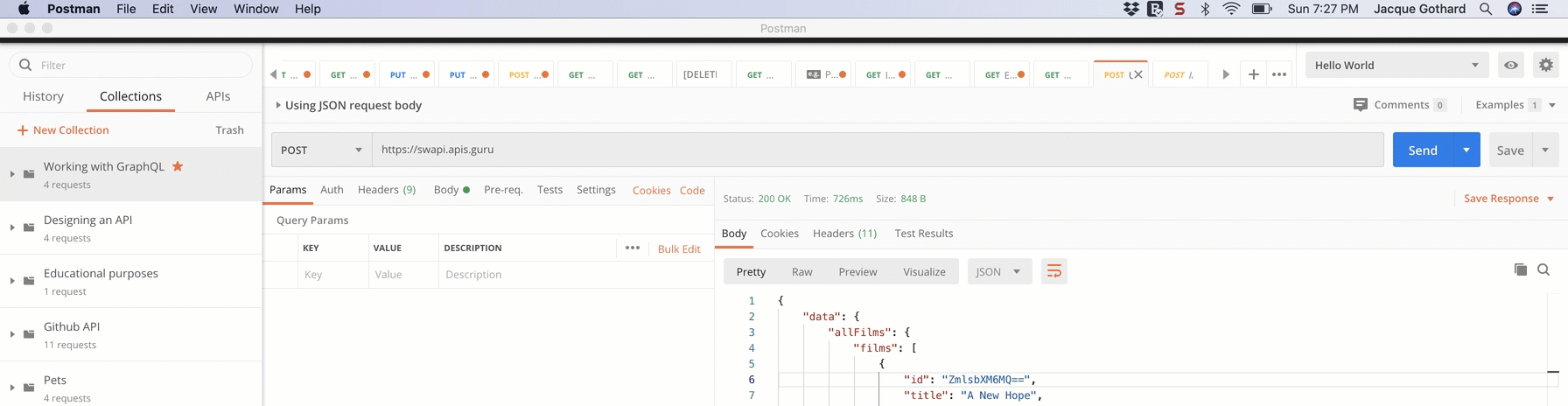Open response Headers (11) tab
The width and height of the screenshot is (1568, 406).
[x=844, y=233]
